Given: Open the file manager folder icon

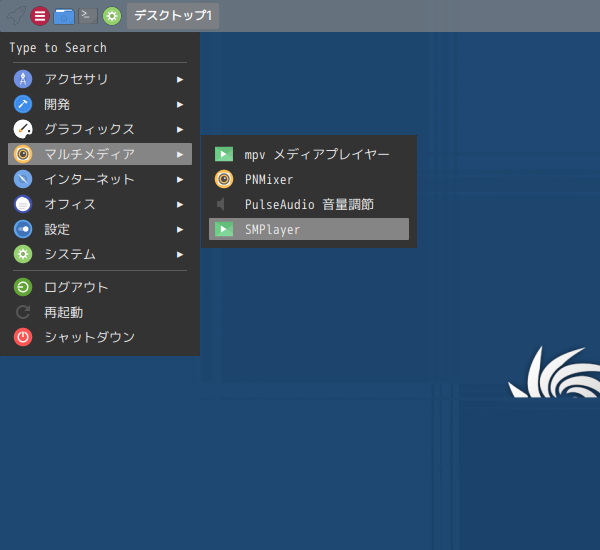Looking at the screenshot, I should (64, 16).
